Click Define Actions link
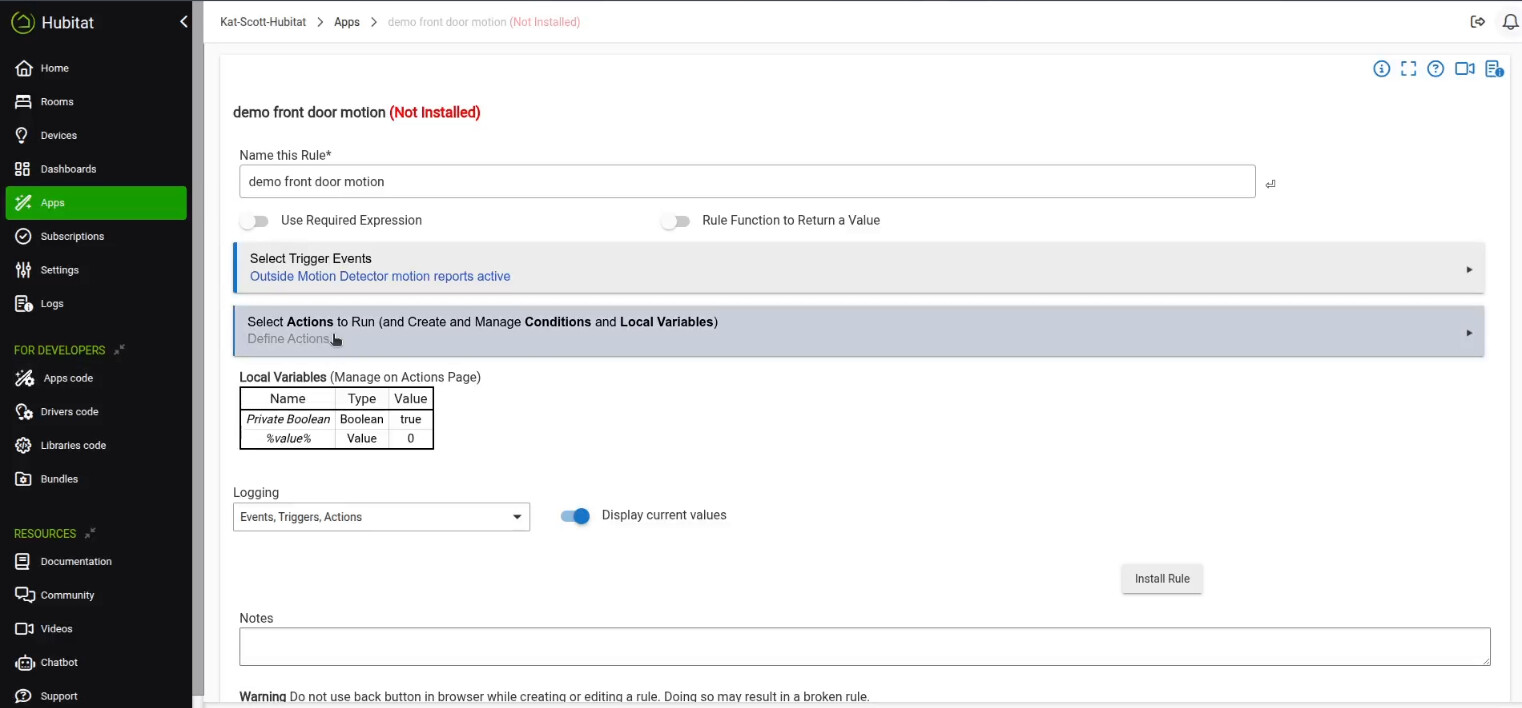This screenshot has width=1522, height=708. pyautogui.click(x=289, y=339)
